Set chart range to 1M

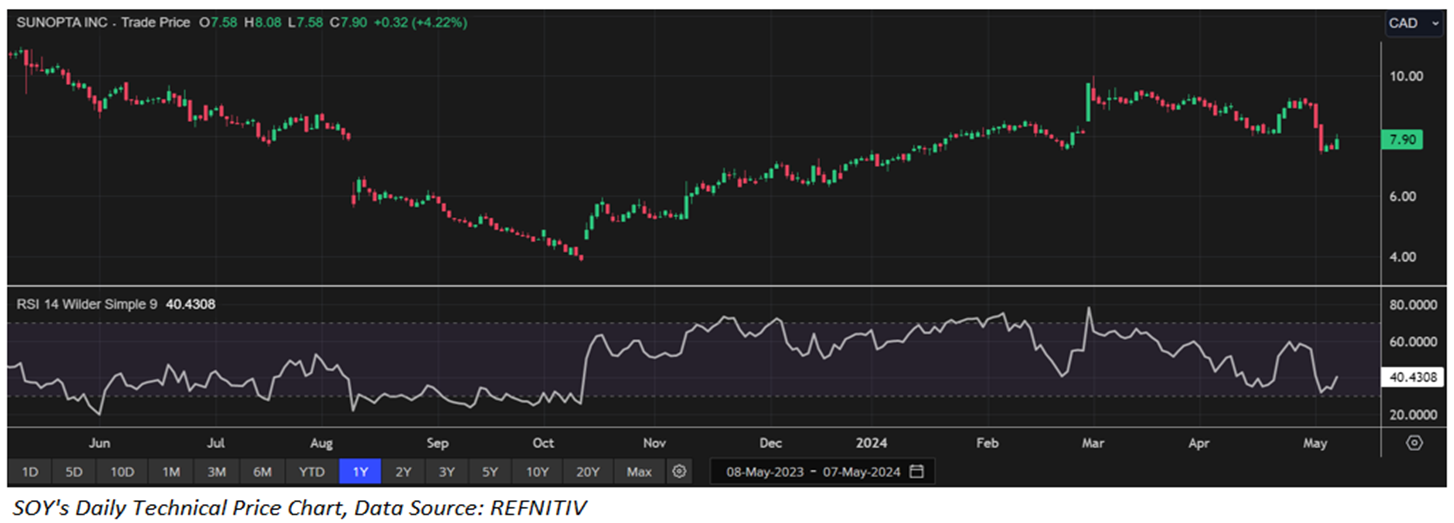coord(171,471)
